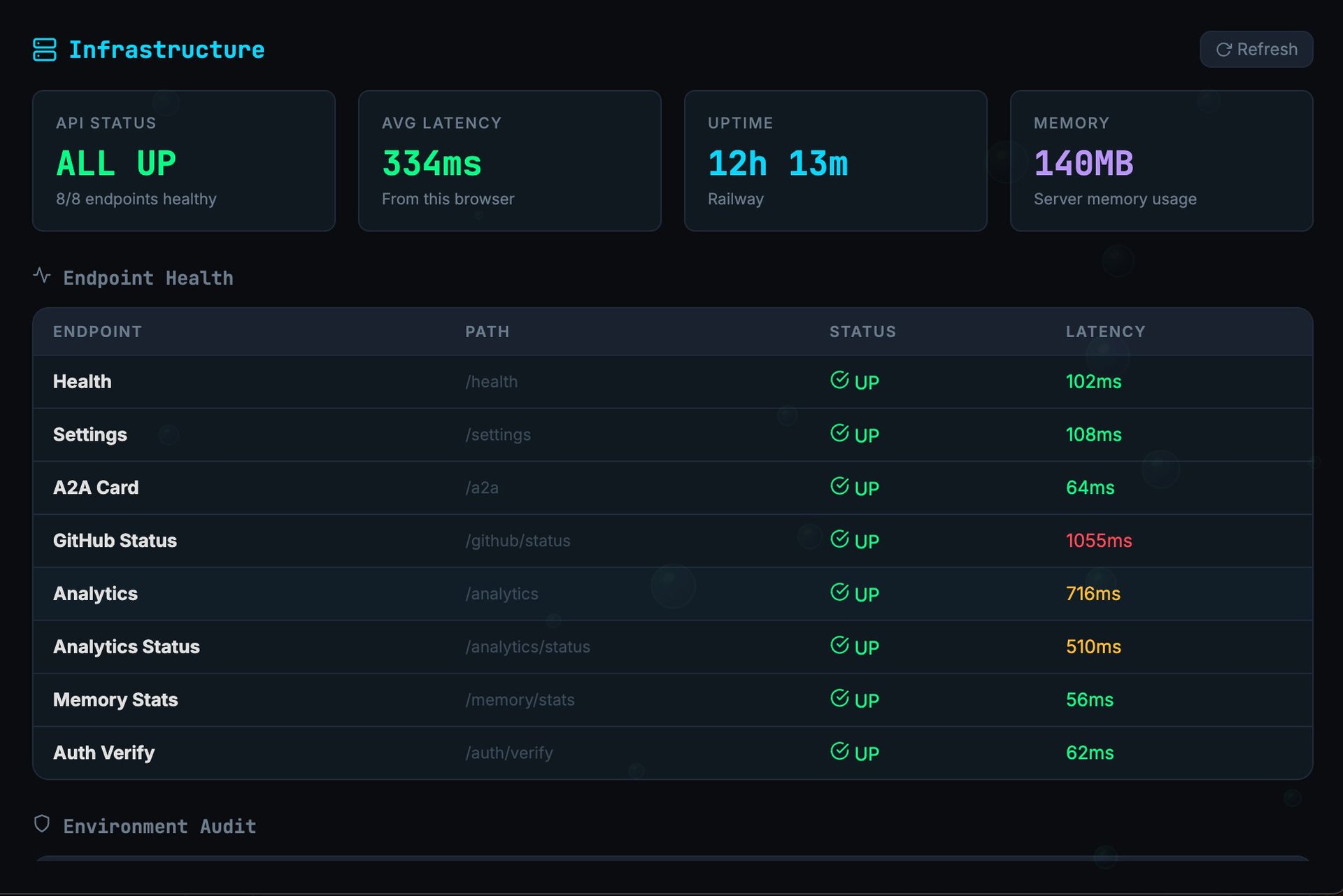The image size is (1343, 896).
Task: Click the API STATUS card label
Action: pyautogui.click(x=106, y=123)
